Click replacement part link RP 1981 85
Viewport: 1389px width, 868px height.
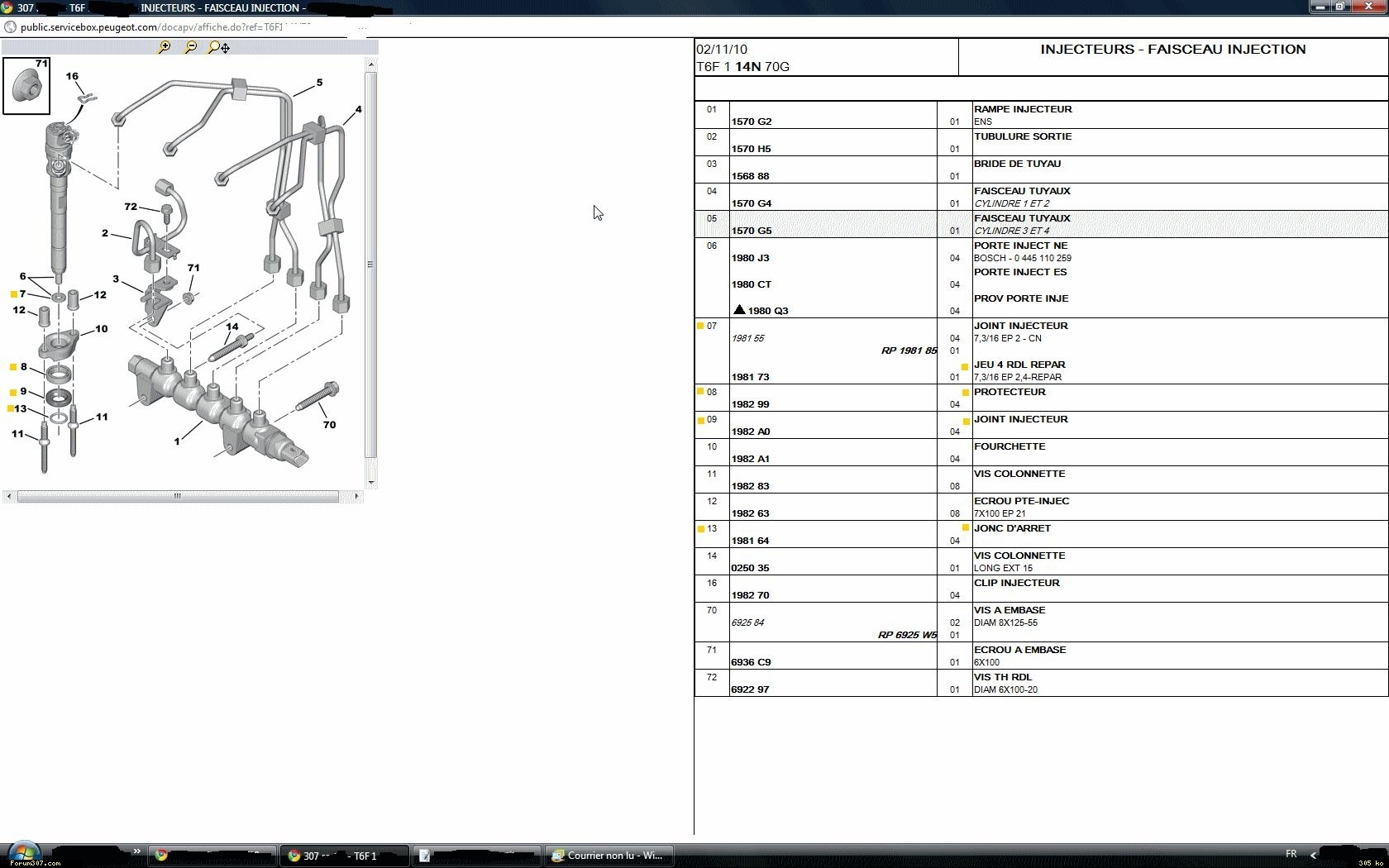pos(908,351)
